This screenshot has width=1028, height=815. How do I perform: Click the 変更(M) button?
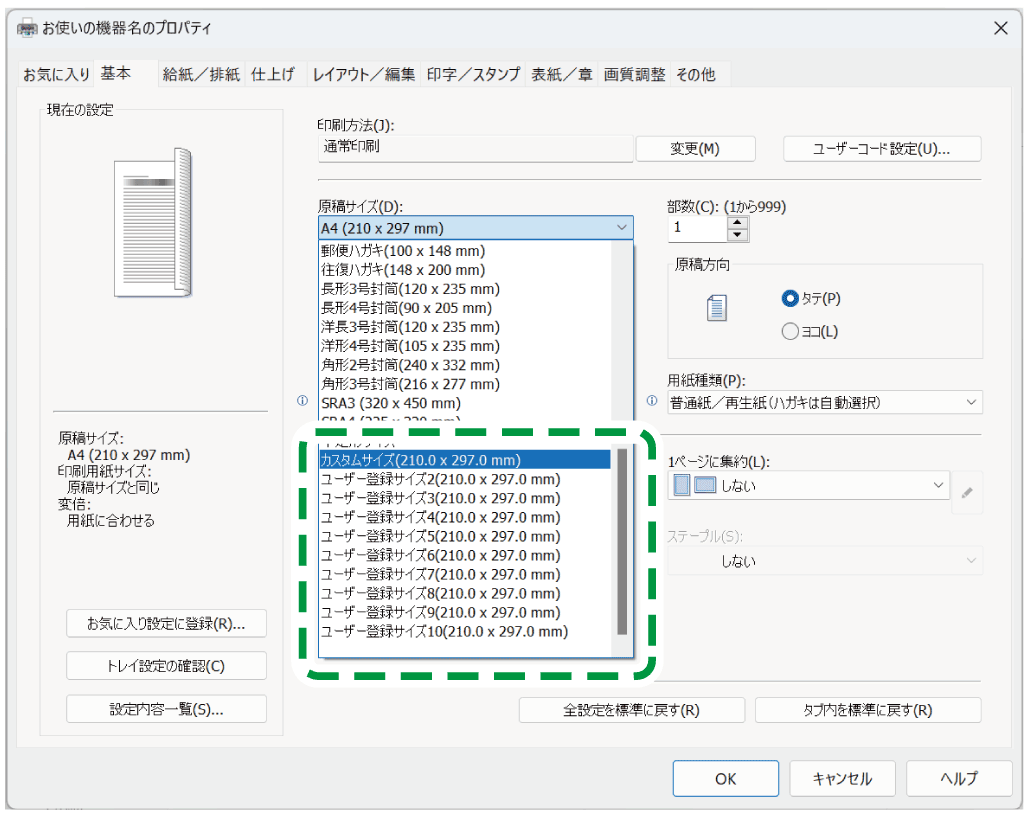click(x=695, y=149)
